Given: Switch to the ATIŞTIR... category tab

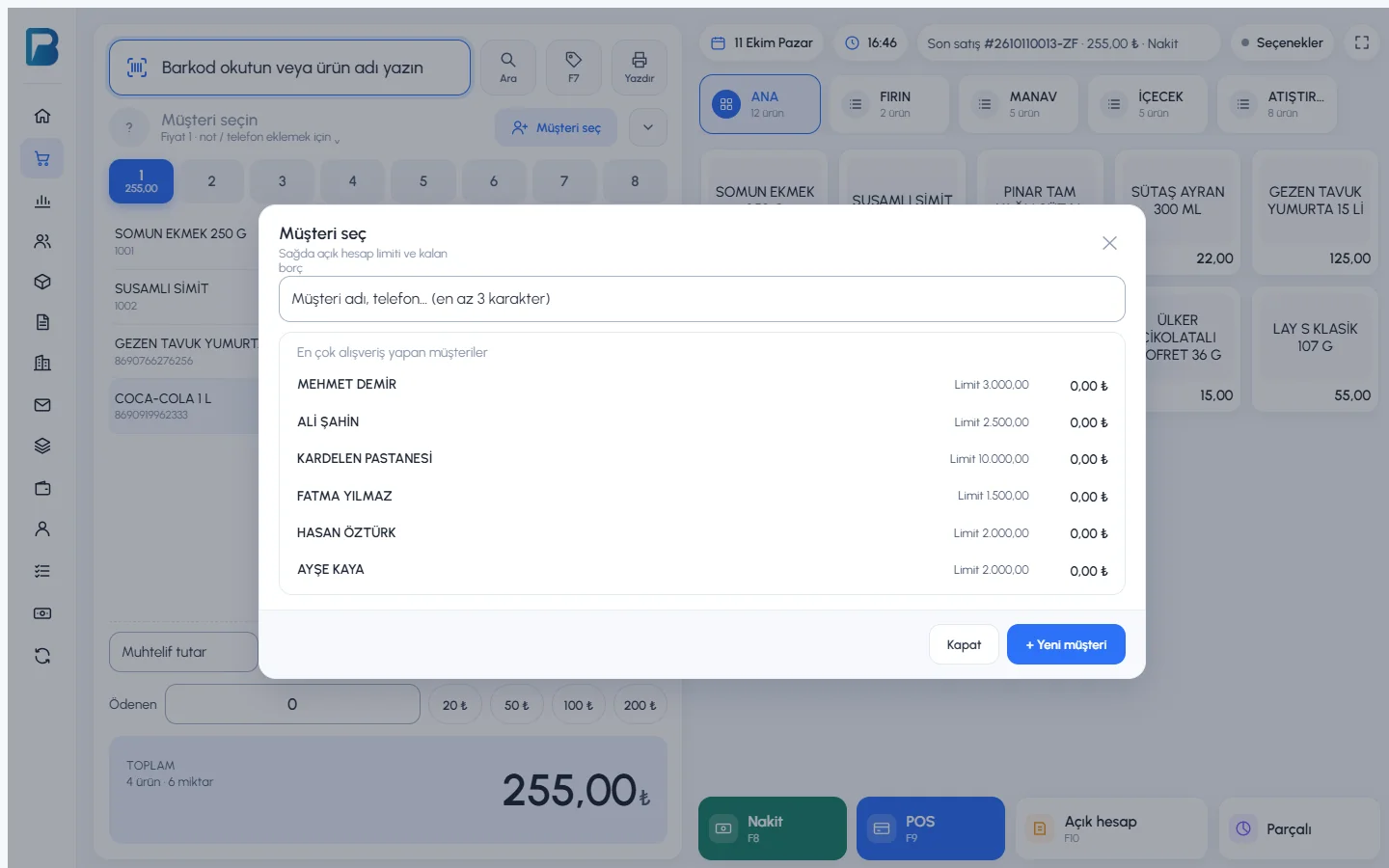Looking at the screenshot, I should (1277, 104).
